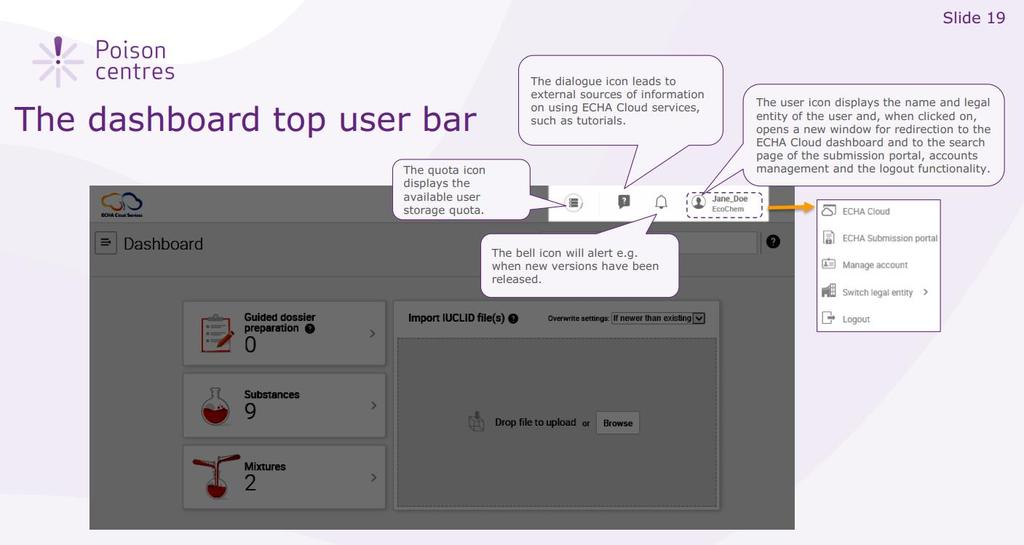Click the bell notification icon

(x=661, y=202)
